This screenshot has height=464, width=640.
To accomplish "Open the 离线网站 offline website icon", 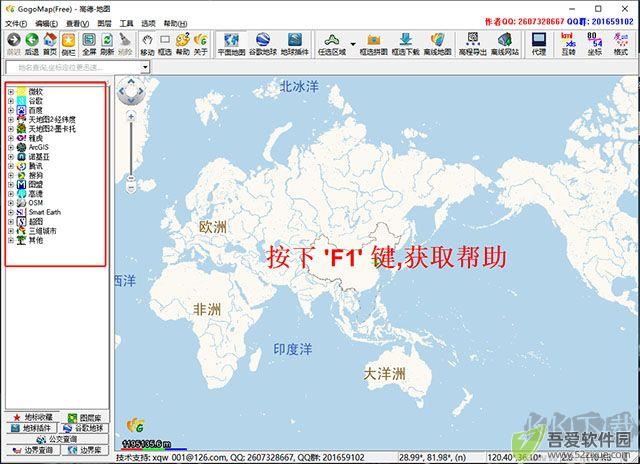I will coord(505,44).
